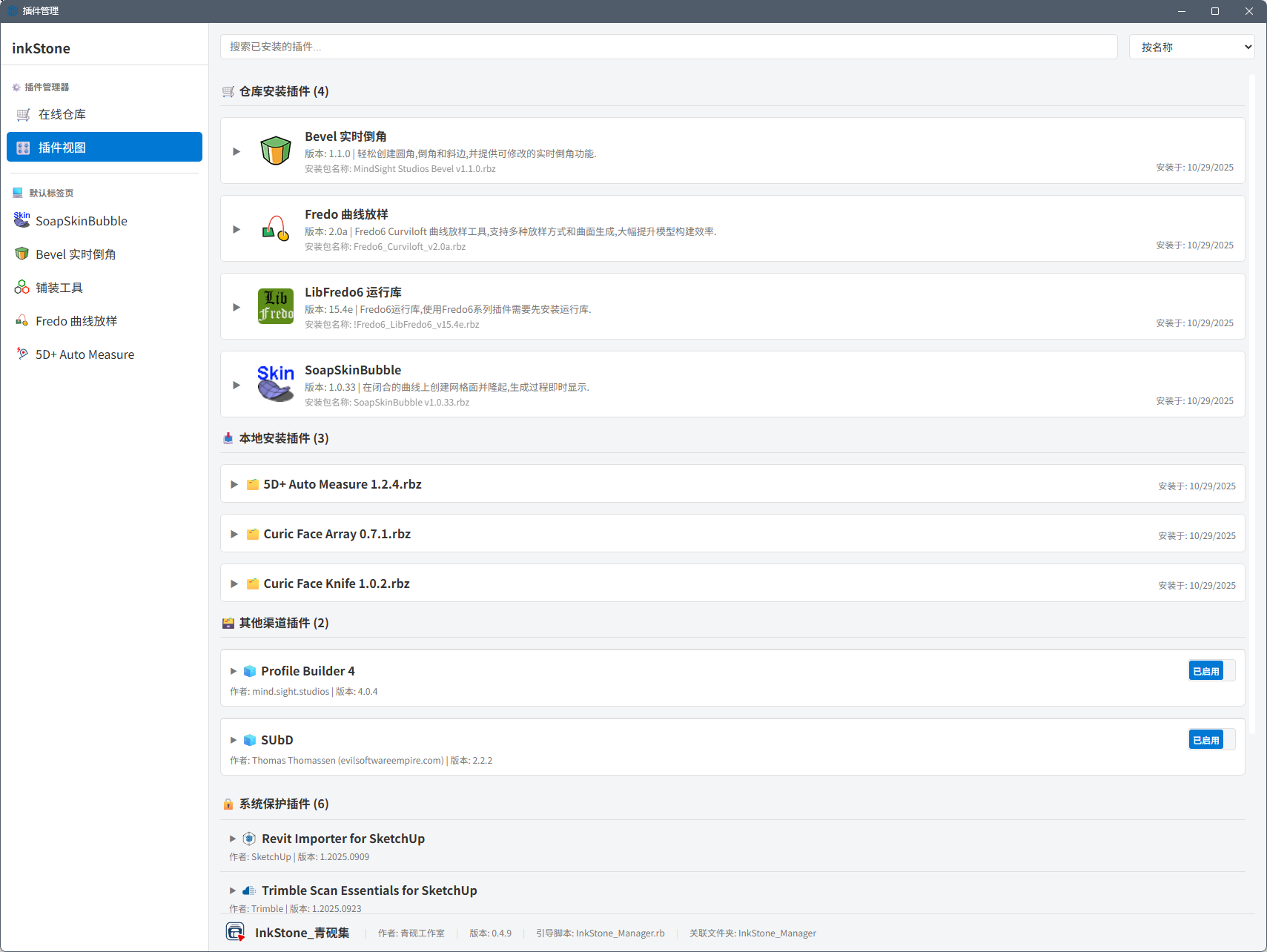Select 插件视图 in the sidebar
The width and height of the screenshot is (1267, 952).
(105, 147)
